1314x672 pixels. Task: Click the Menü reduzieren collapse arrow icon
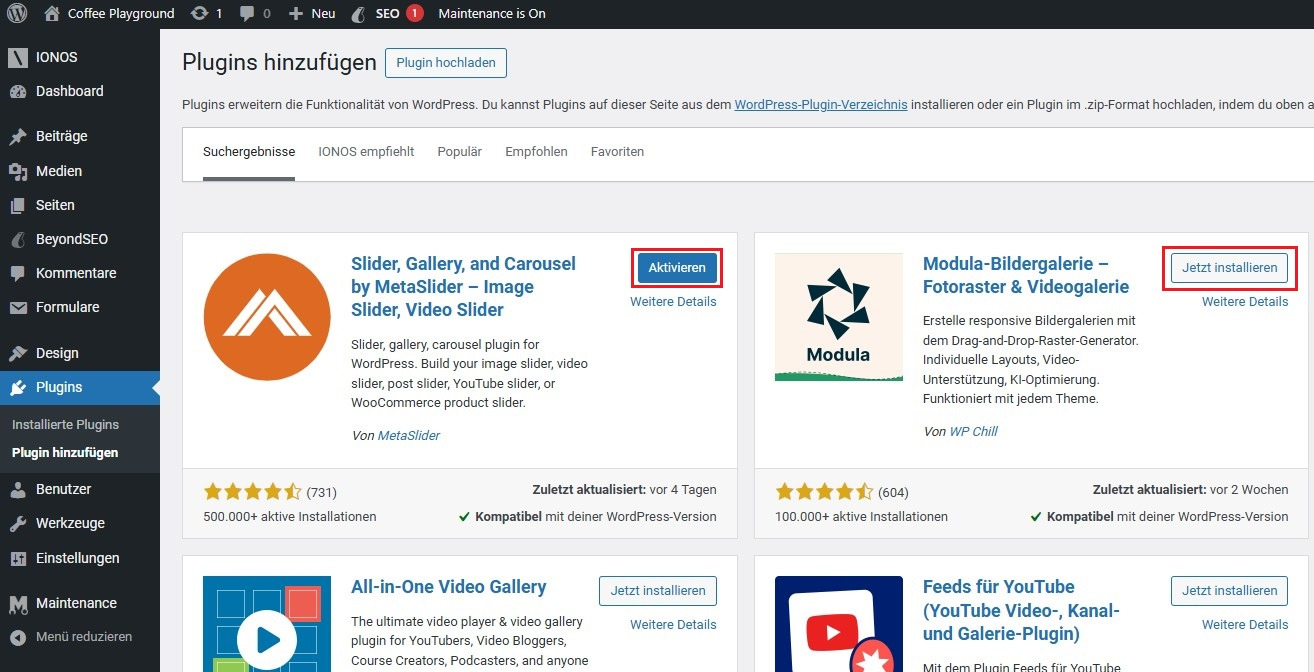(18, 636)
